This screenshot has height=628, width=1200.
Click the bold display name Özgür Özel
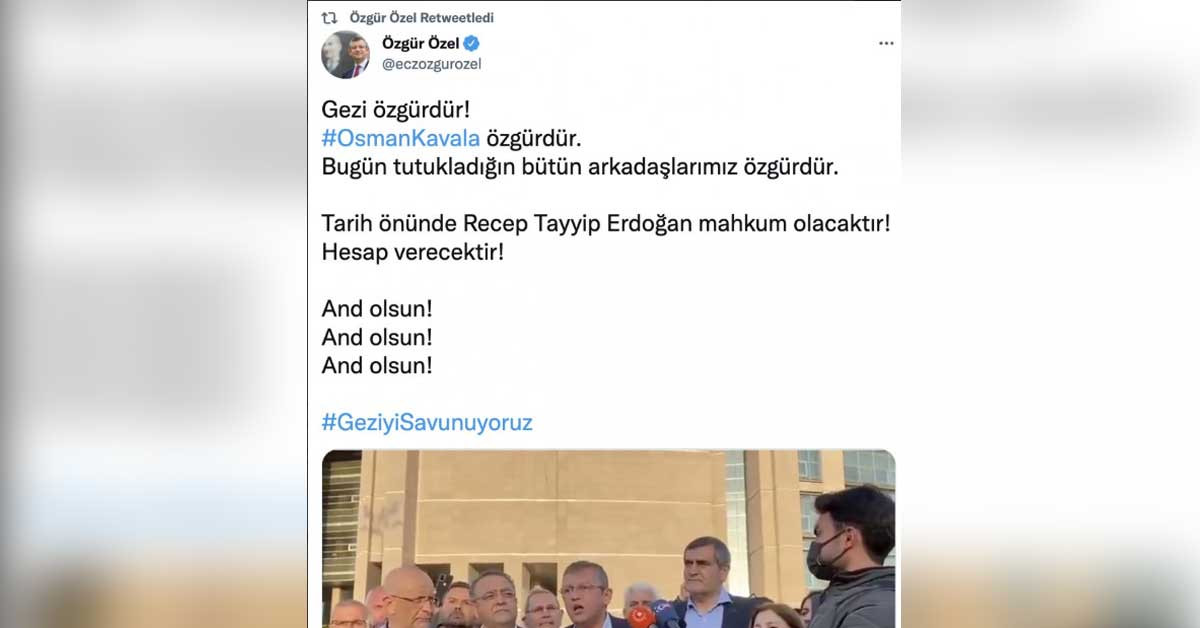[419, 43]
